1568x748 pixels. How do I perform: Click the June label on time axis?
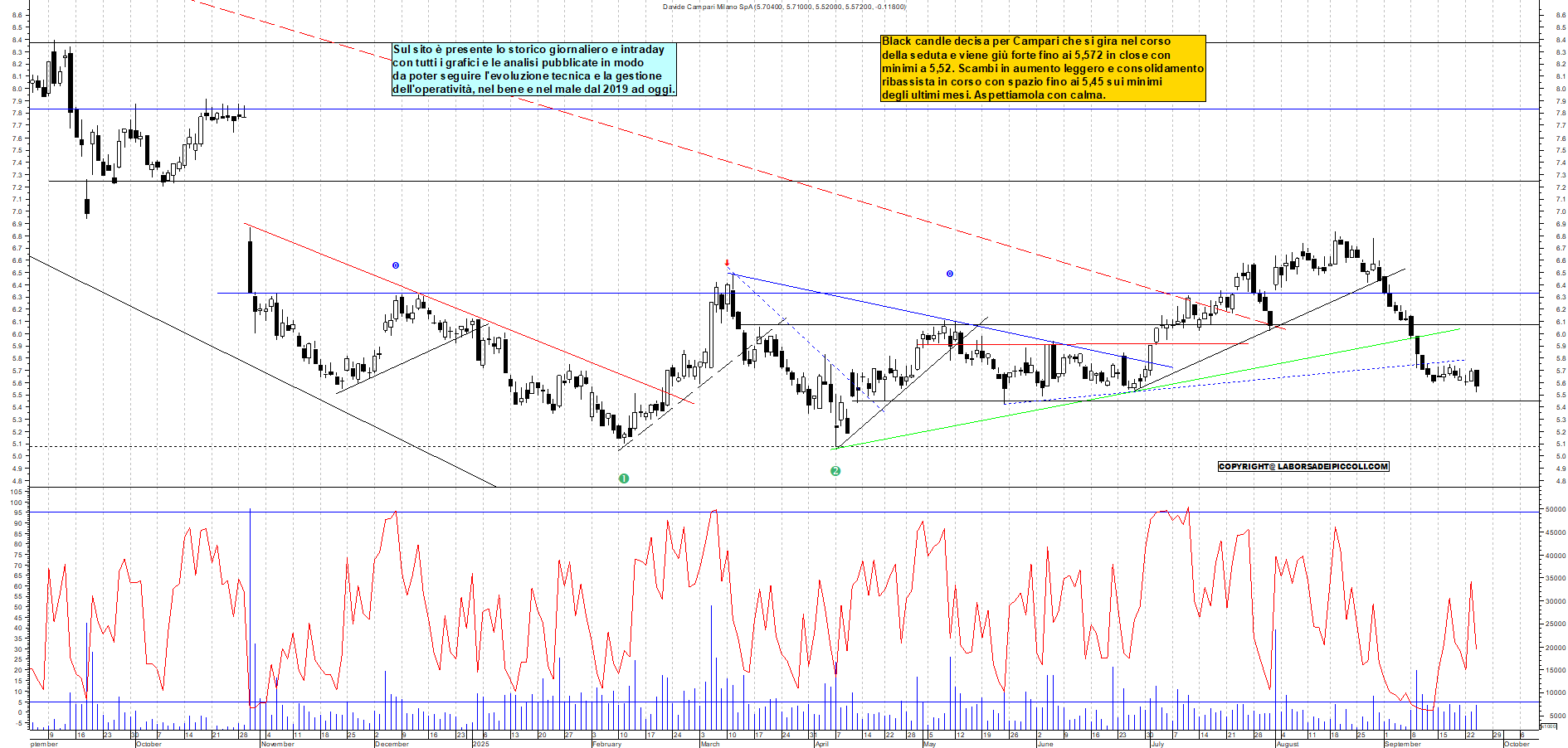pos(1045,744)
